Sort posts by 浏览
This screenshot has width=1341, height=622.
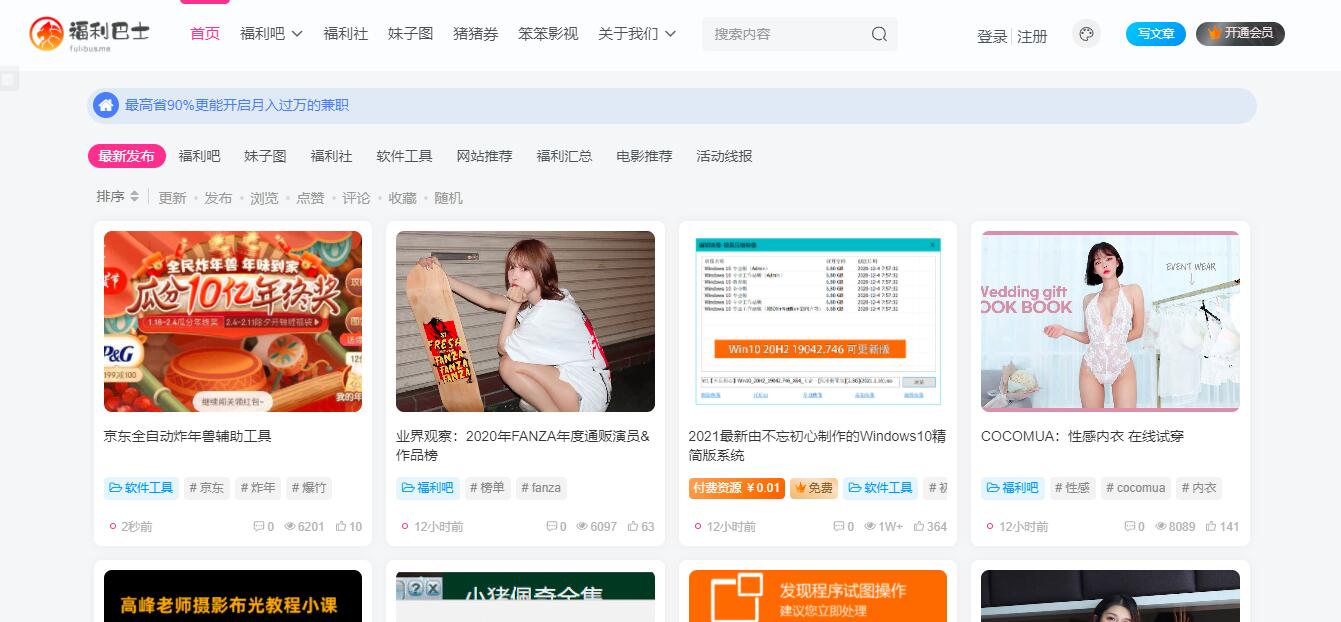click(264, 198)
